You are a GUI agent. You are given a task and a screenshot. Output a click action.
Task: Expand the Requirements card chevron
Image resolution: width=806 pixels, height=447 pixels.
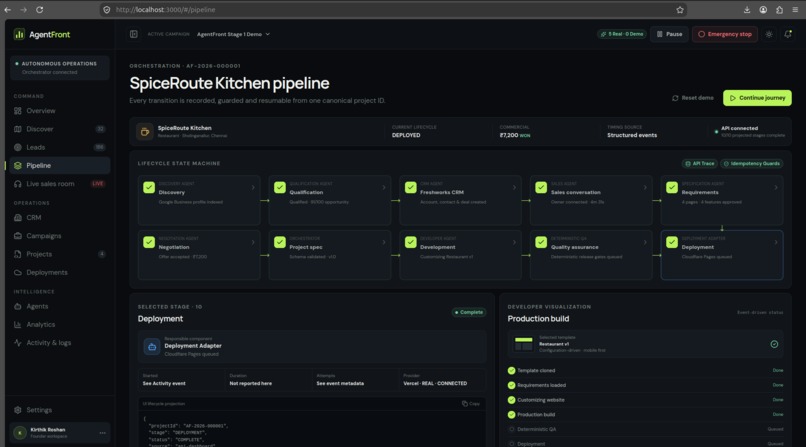[x=776, y=188]
